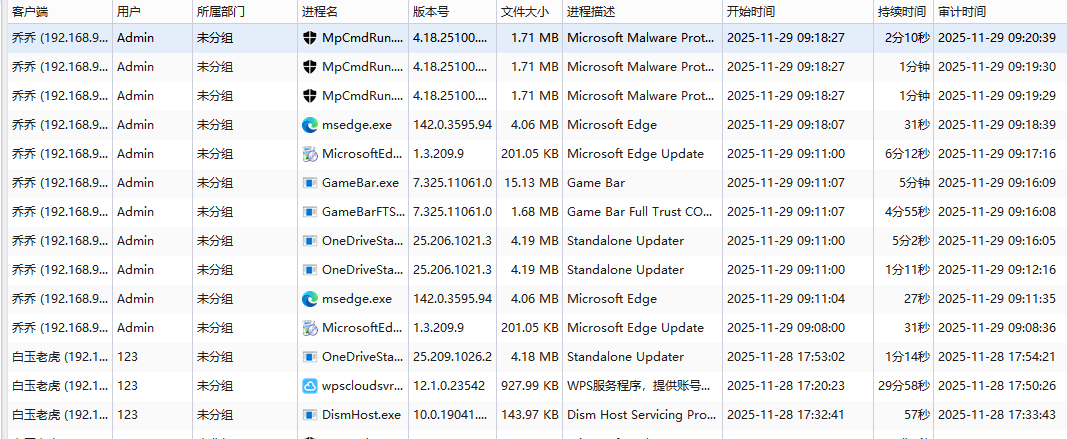Select the 2分10秒 duration cell
This screenshot has height=439, width=1067.
(x=907, y=38)
